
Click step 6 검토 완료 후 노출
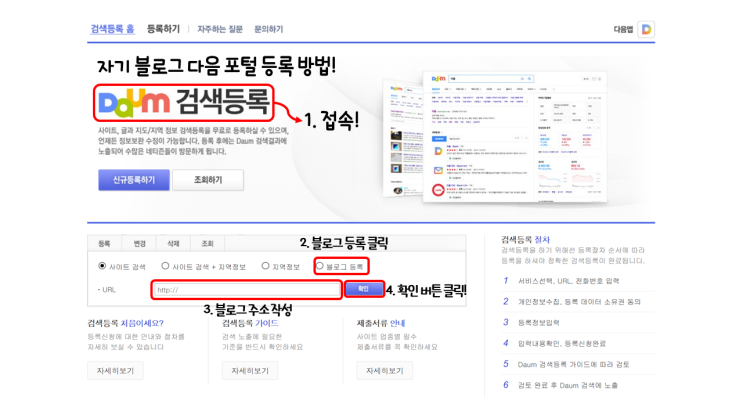[567, 385]
